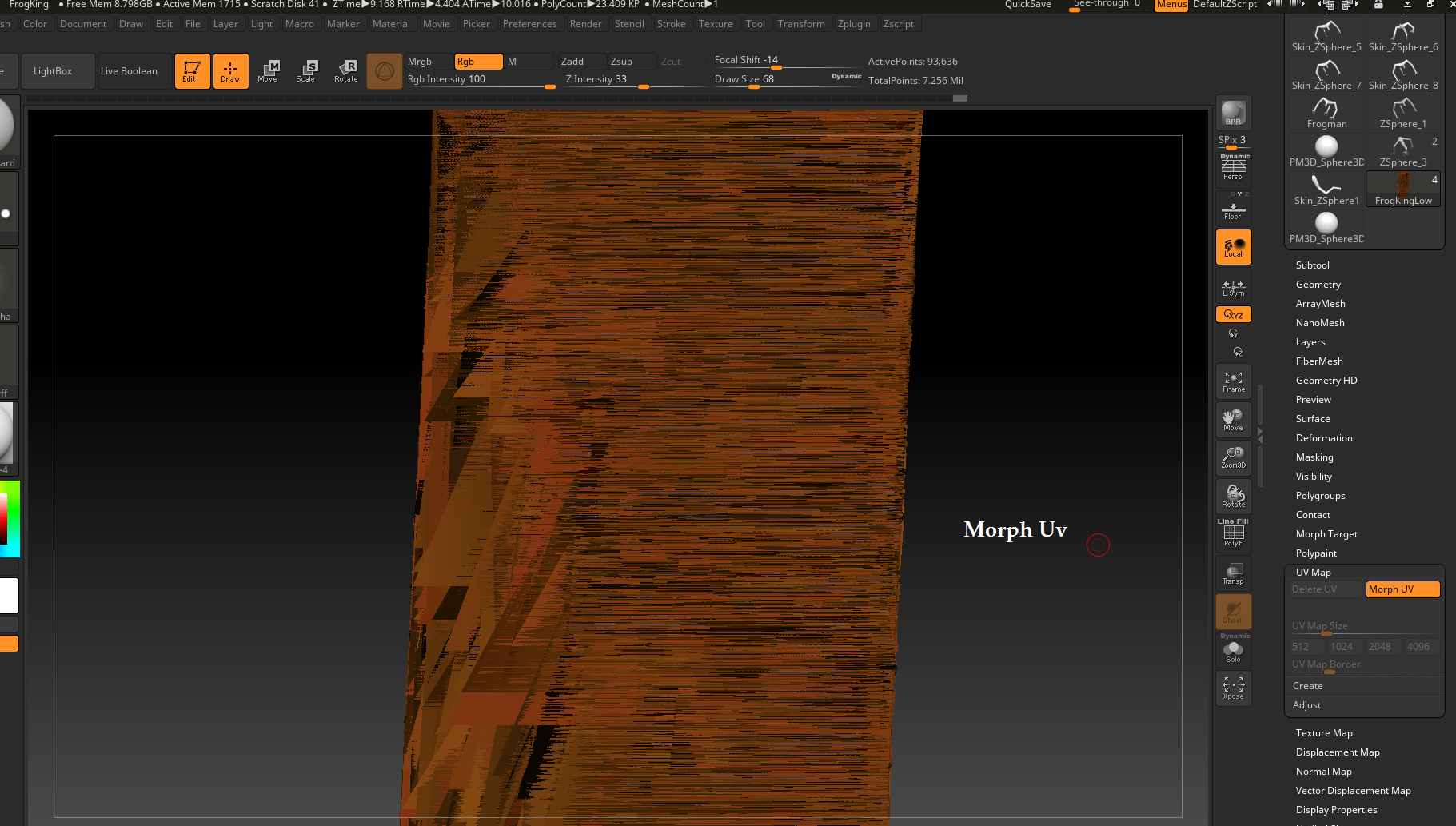Adjust the Rgb Intensity slider
Viewport: 1456px width, 826px height.
pyautogui.click(x=481, y=79)
